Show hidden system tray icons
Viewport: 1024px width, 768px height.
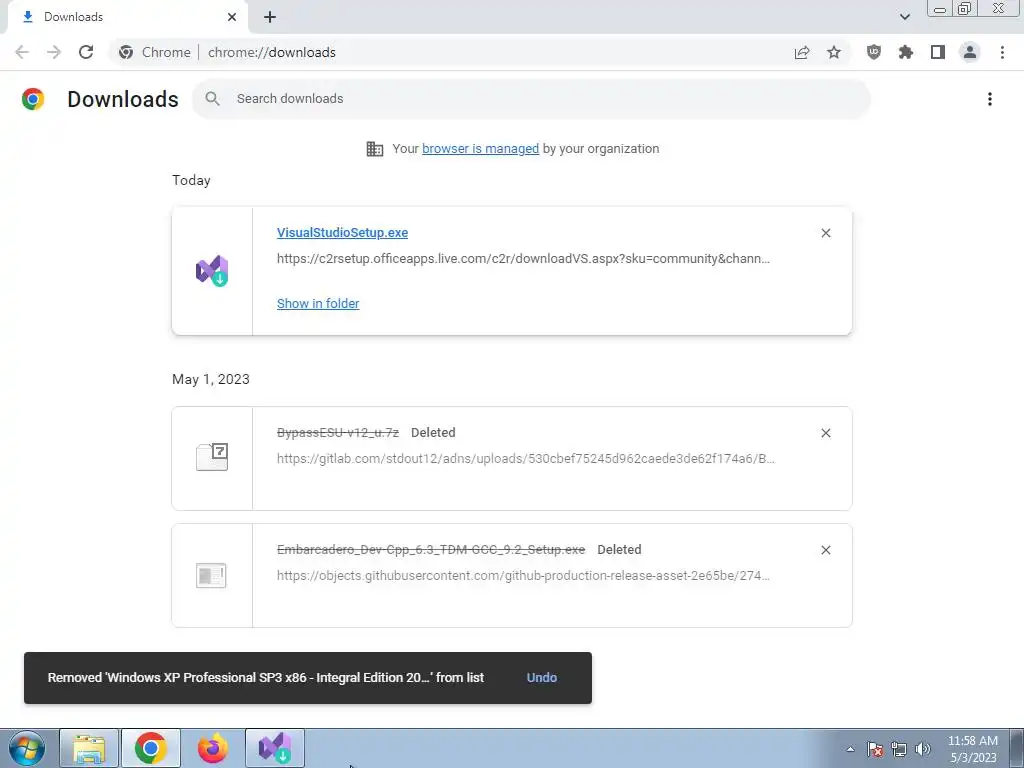(x=850, y=749)
